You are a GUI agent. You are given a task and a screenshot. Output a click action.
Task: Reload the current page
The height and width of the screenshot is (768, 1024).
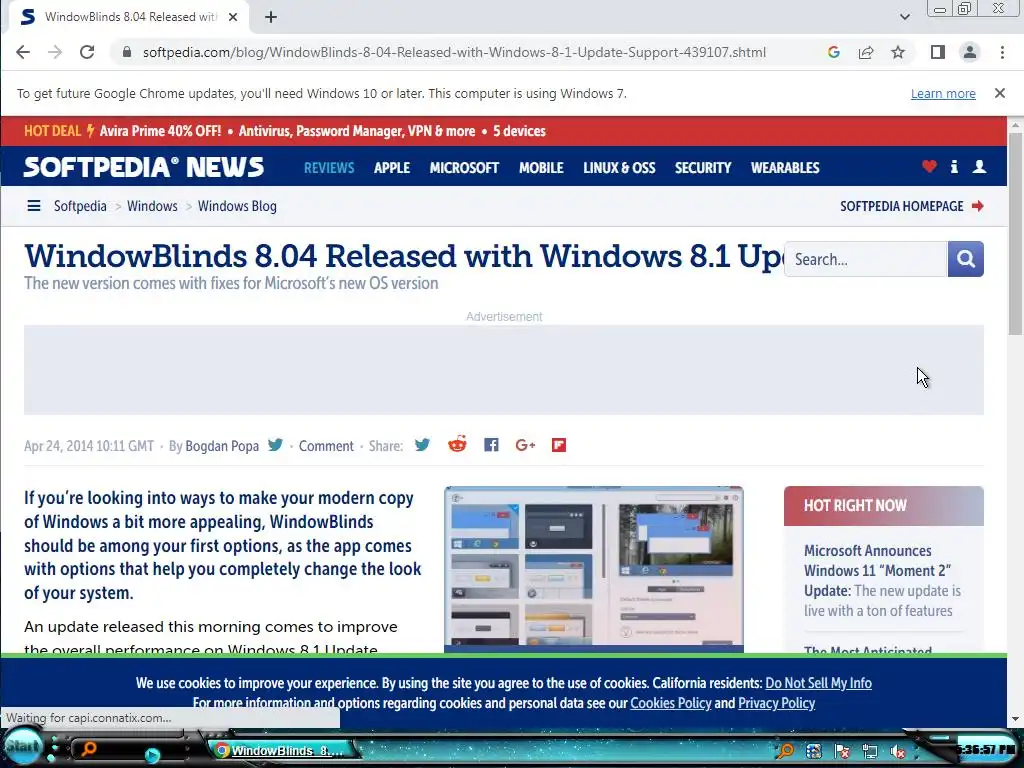87,52
